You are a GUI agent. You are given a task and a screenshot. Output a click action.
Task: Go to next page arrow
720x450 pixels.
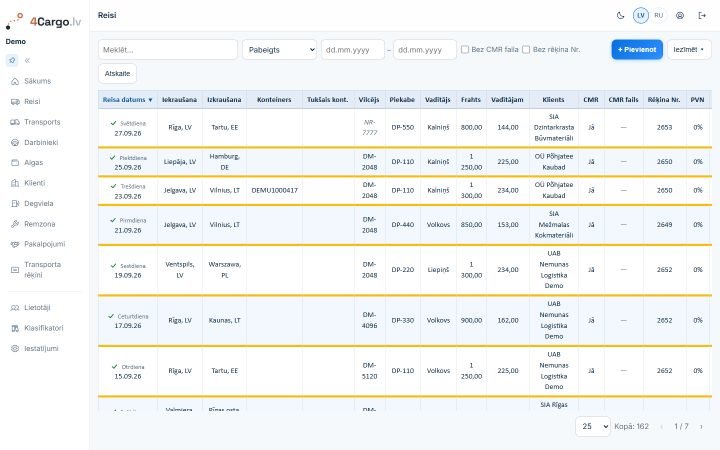[701, 427]
